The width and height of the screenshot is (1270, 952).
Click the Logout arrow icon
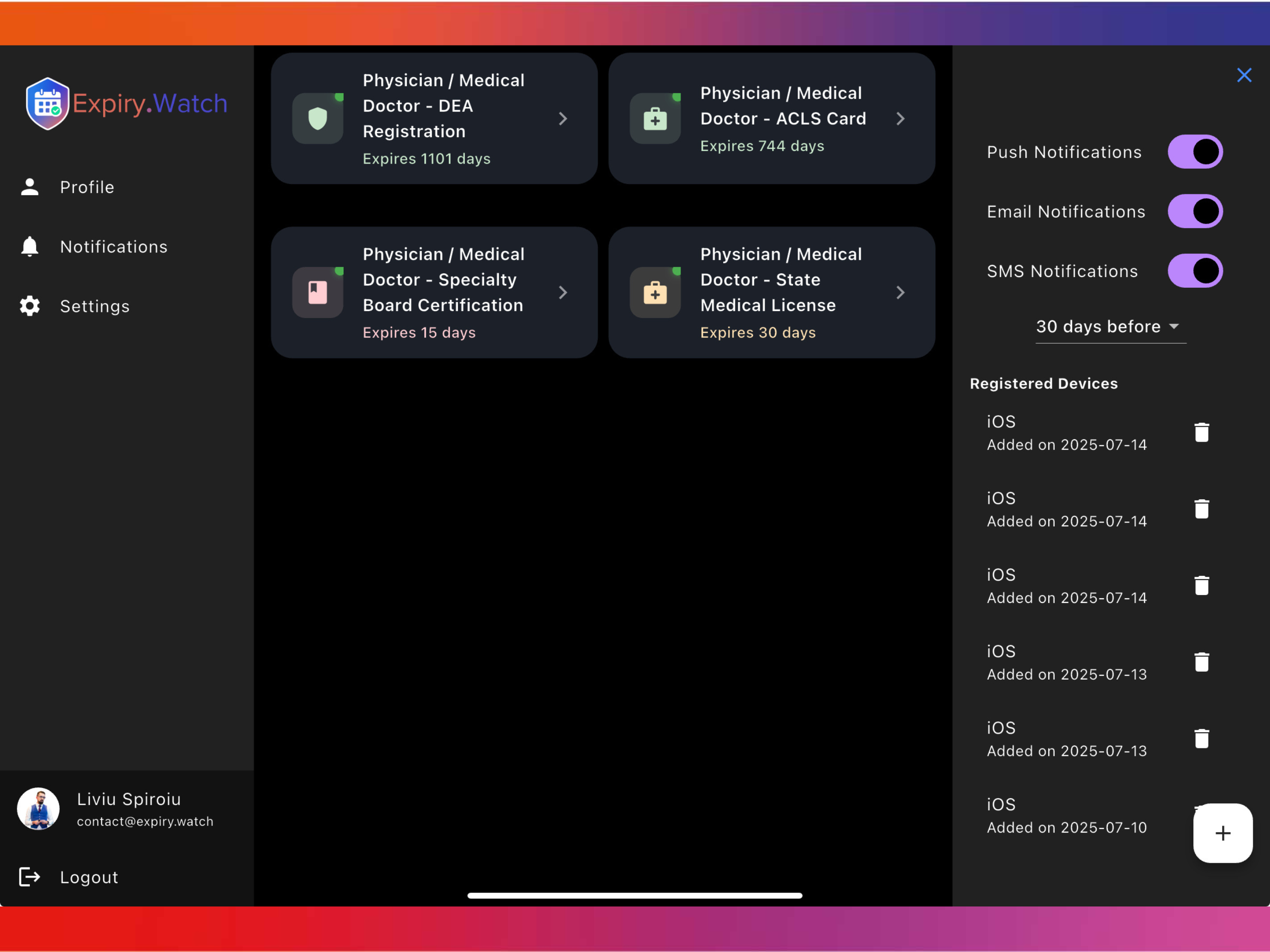click(x=29, y=877)
